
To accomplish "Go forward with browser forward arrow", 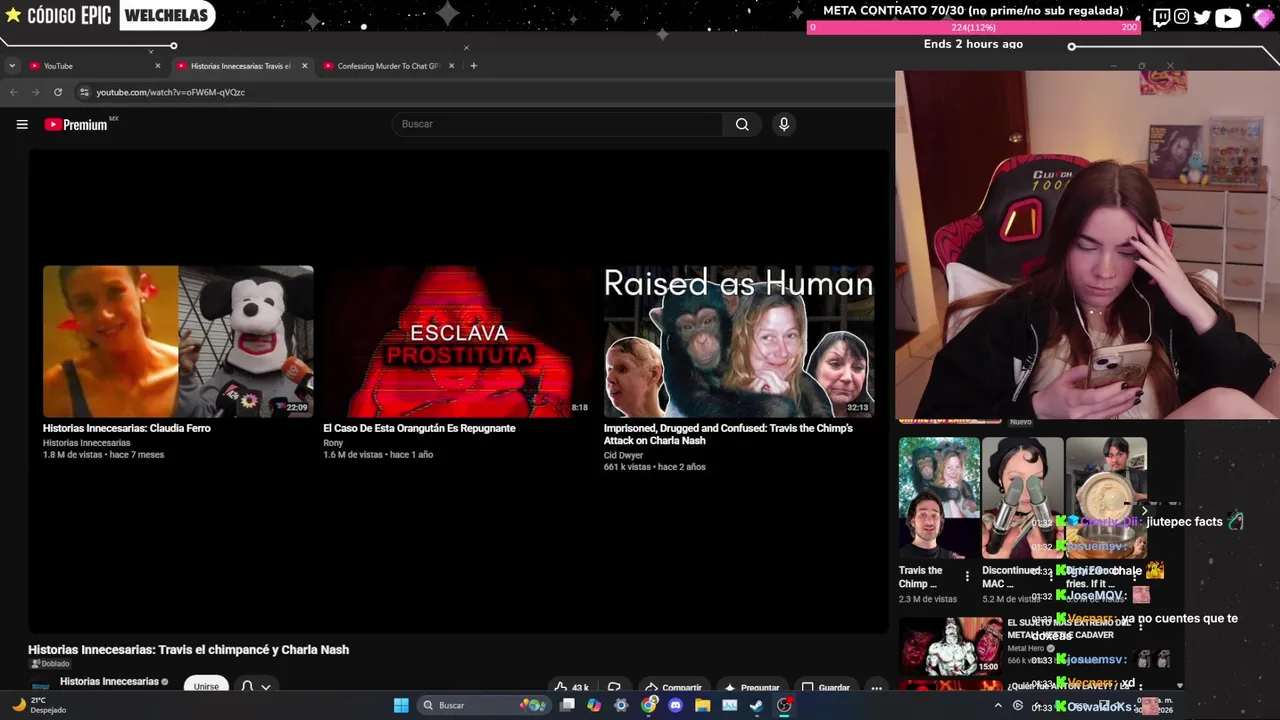I will tap(35, 92).
